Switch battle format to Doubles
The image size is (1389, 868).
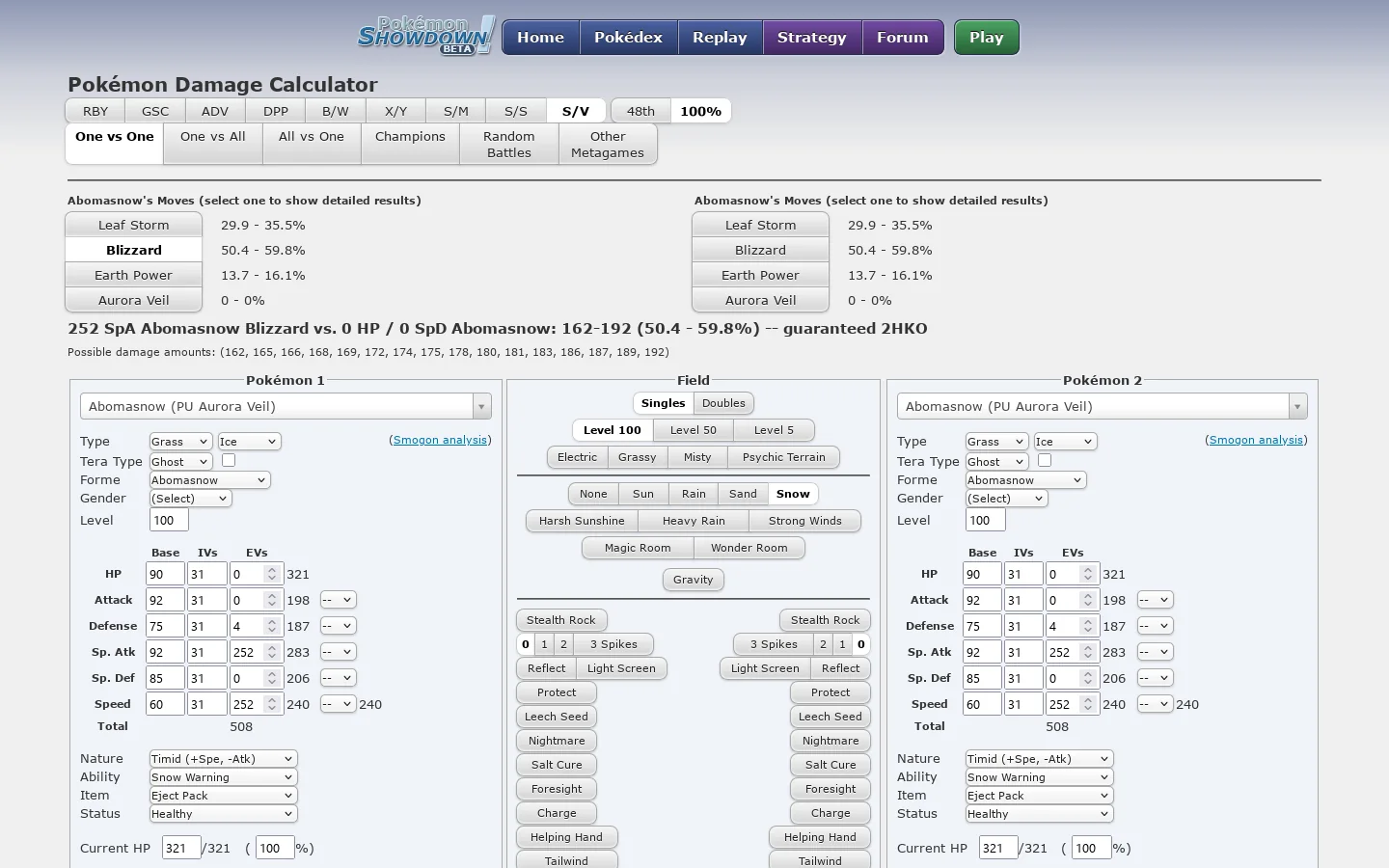click(x=723, y=403)
